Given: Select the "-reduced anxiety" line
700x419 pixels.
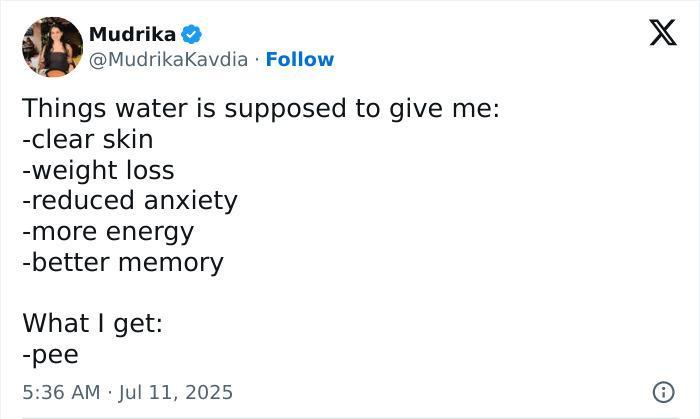Looking at the screenshot, I should click(x=130, y=201).
